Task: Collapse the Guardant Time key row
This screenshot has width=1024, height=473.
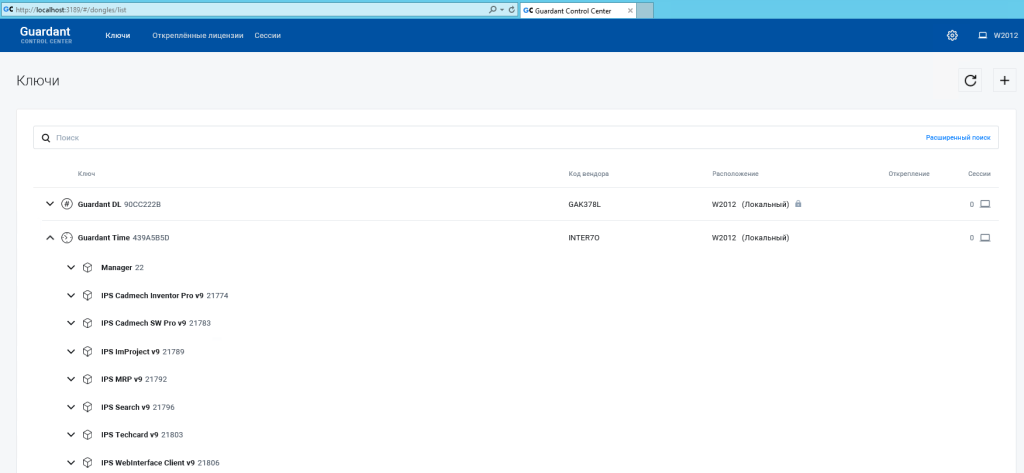Action: tap(50, 238)
